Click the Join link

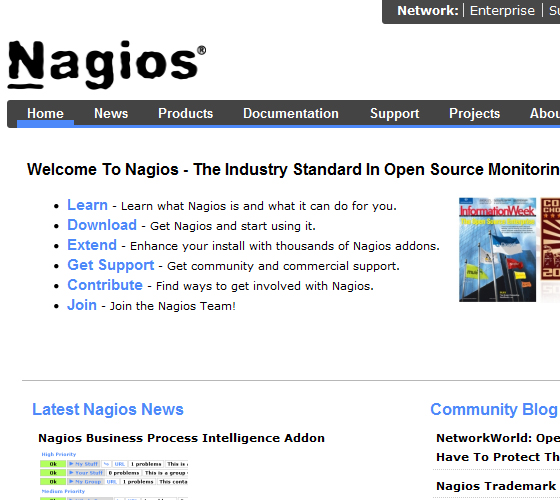tap(82, 305)
